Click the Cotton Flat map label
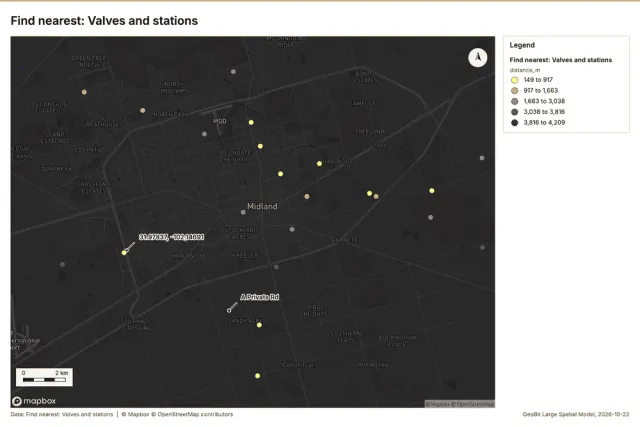Screen dimensions: 640x427 click(298, 364)
